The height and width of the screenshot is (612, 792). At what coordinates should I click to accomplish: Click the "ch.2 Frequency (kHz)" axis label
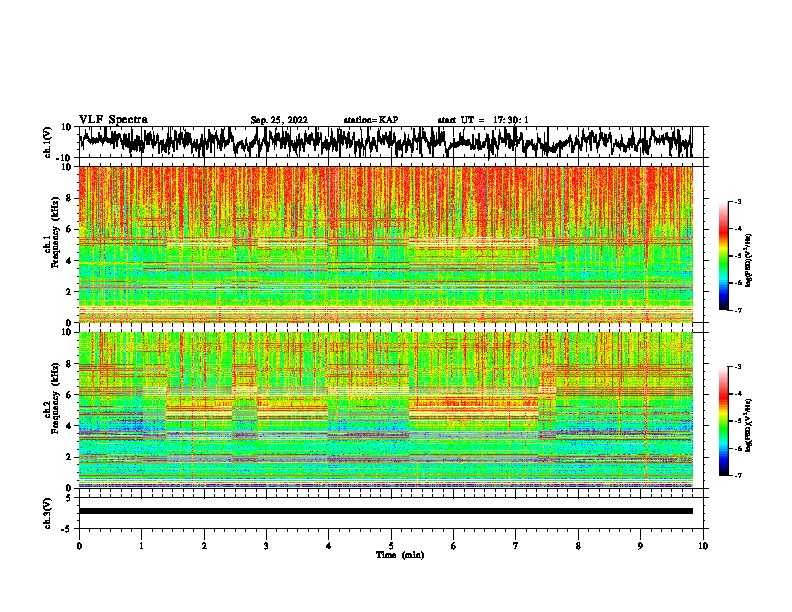click(x=51, y=398)
